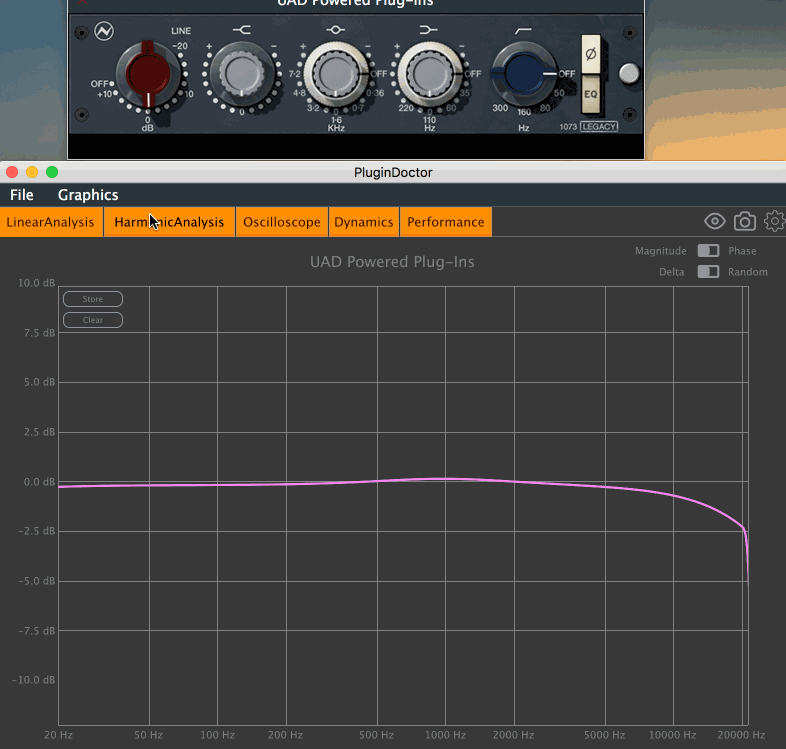The height and width of the screenshot is (749, 786).
Task: Click the 5000 Hz axis label
Action: (x=605, y=735)
